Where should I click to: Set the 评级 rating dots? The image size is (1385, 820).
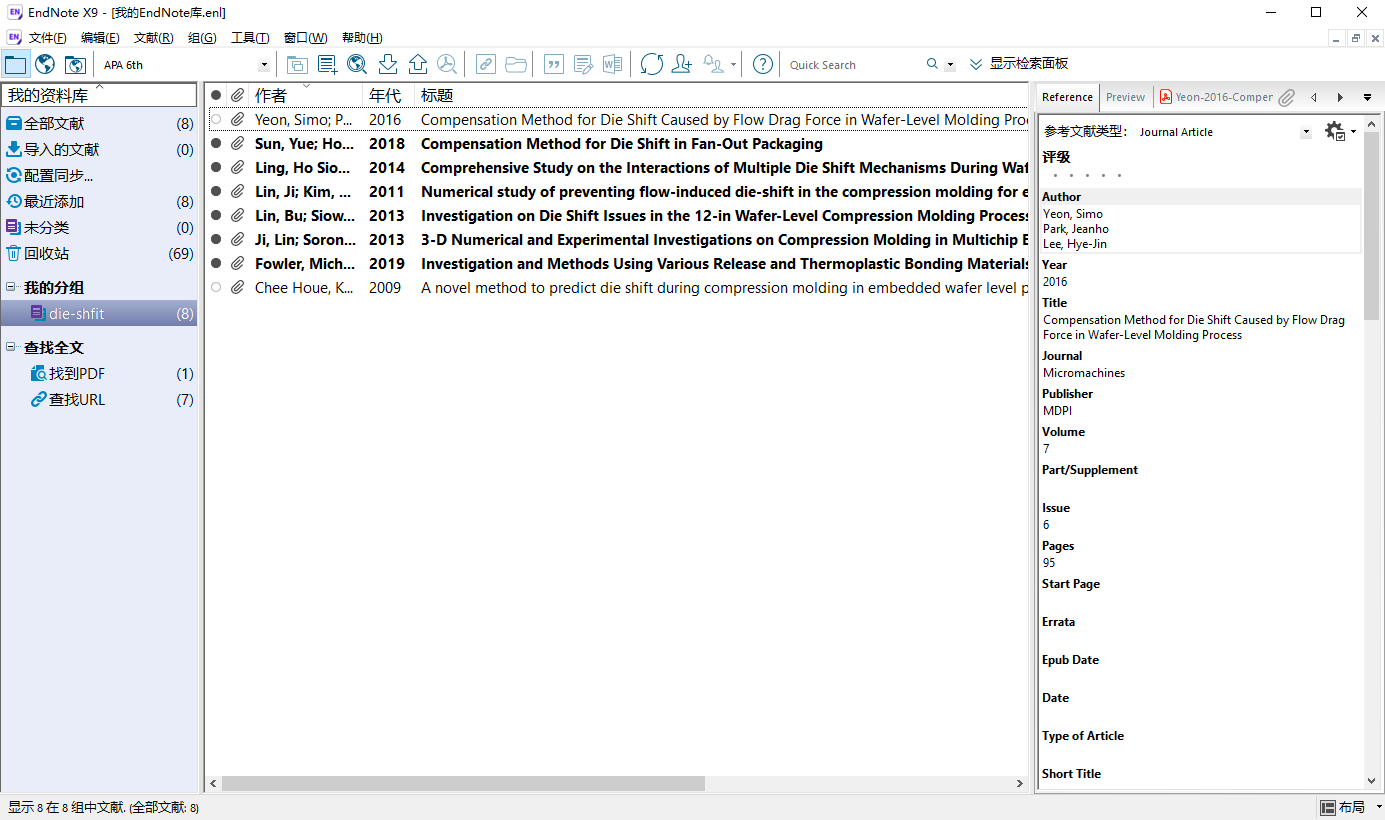1087,176
